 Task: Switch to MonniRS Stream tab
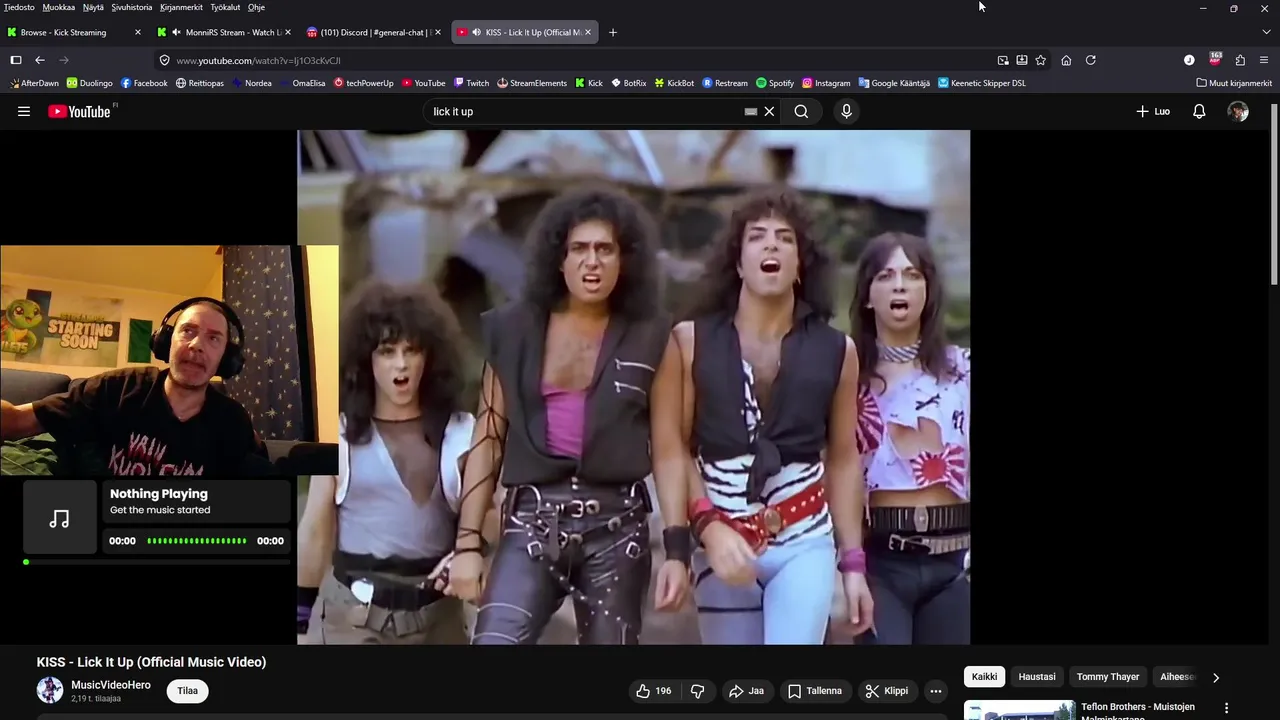pyautogui.click(x=224, y=32)
